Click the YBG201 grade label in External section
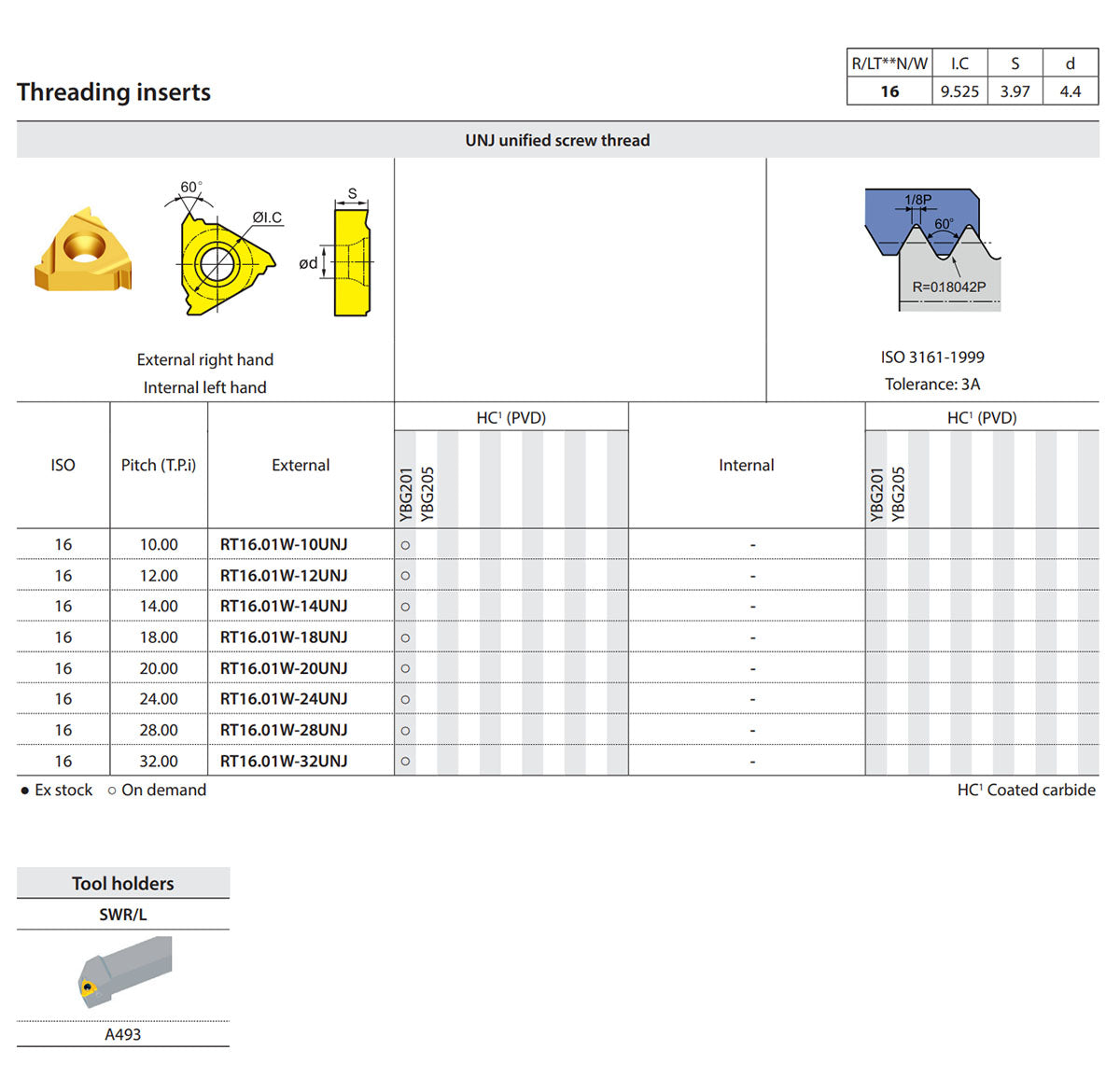1120x1078 pixels. click(x=406, y=494)
